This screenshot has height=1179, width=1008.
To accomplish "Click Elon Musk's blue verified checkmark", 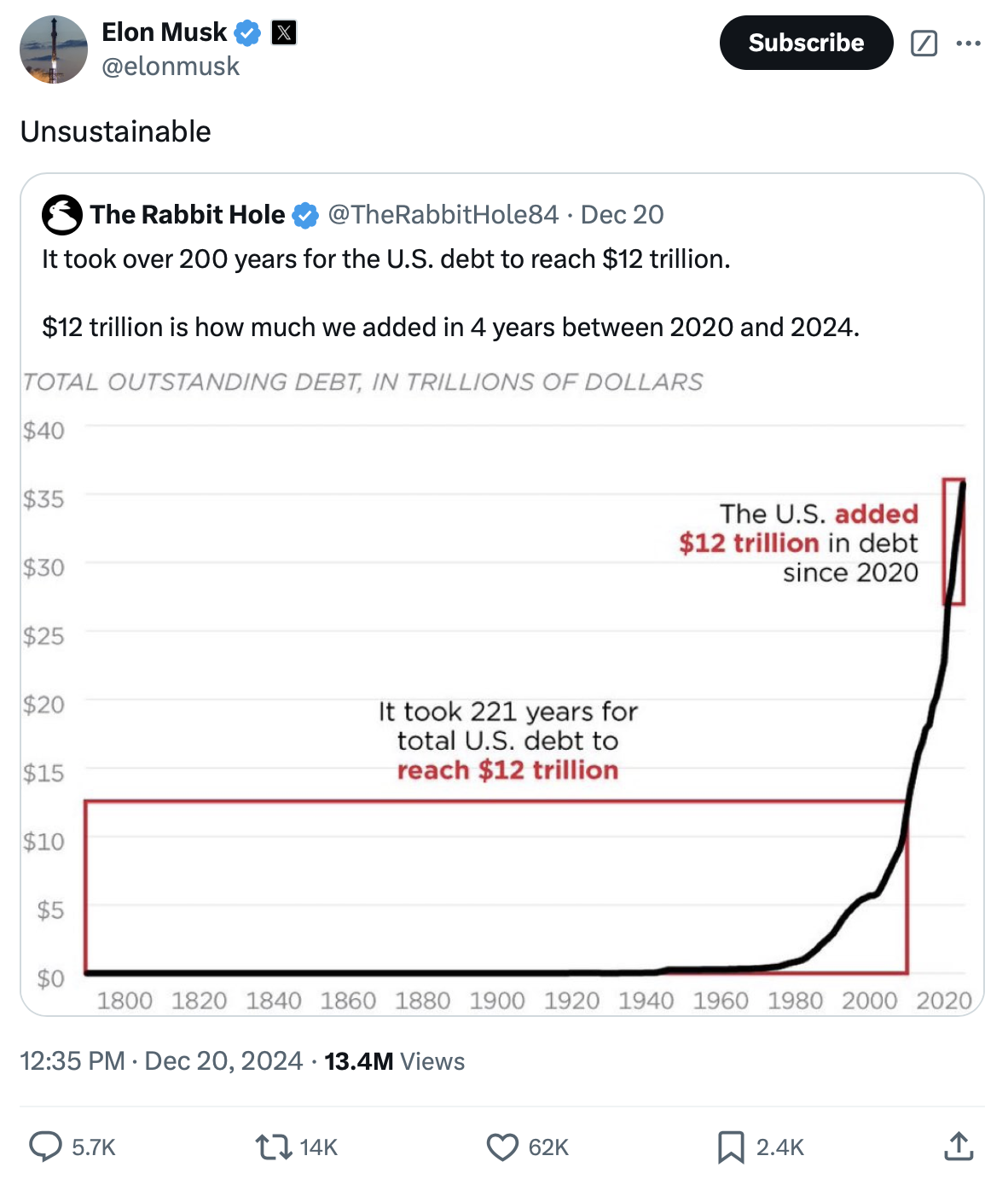I will tap(247, 33).
